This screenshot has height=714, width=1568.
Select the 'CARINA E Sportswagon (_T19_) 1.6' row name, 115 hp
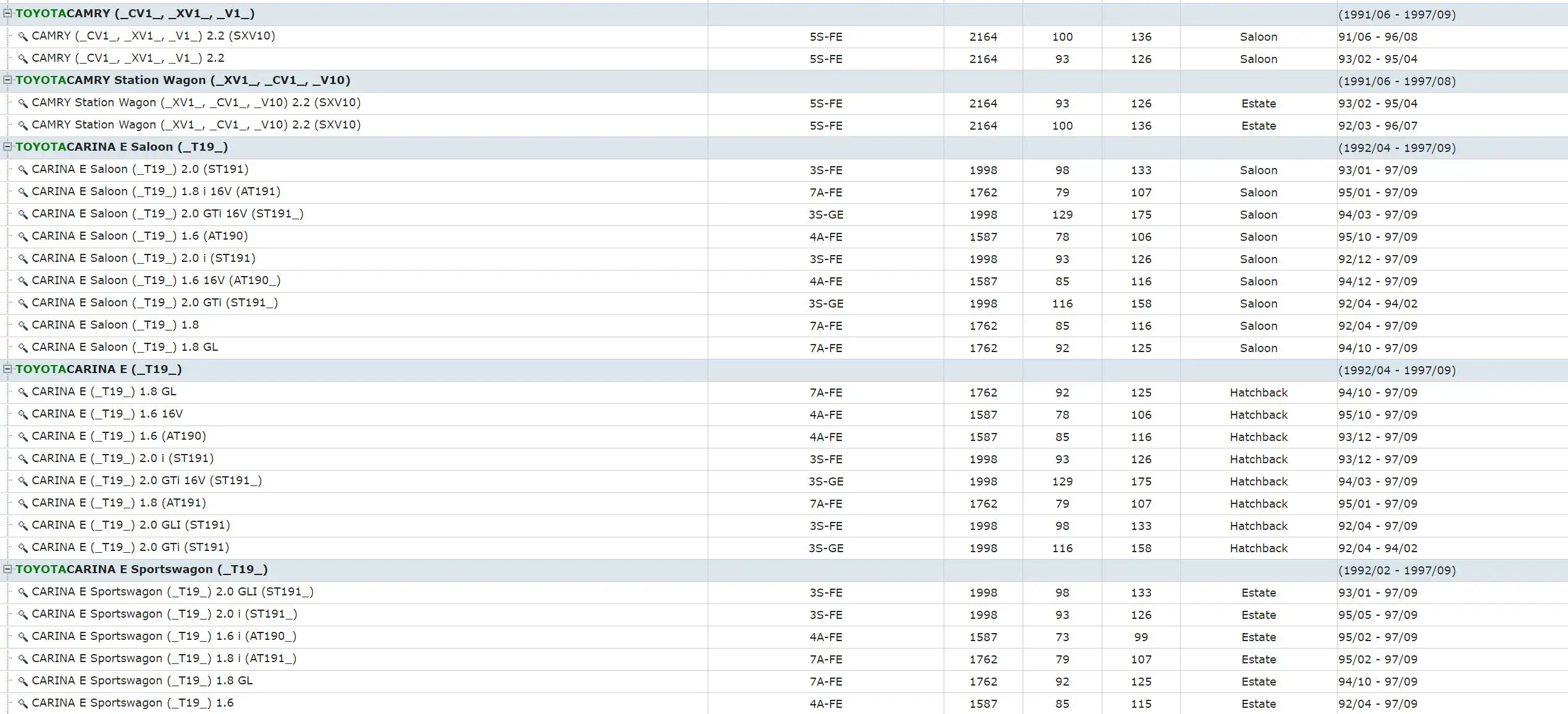point(133,703)
